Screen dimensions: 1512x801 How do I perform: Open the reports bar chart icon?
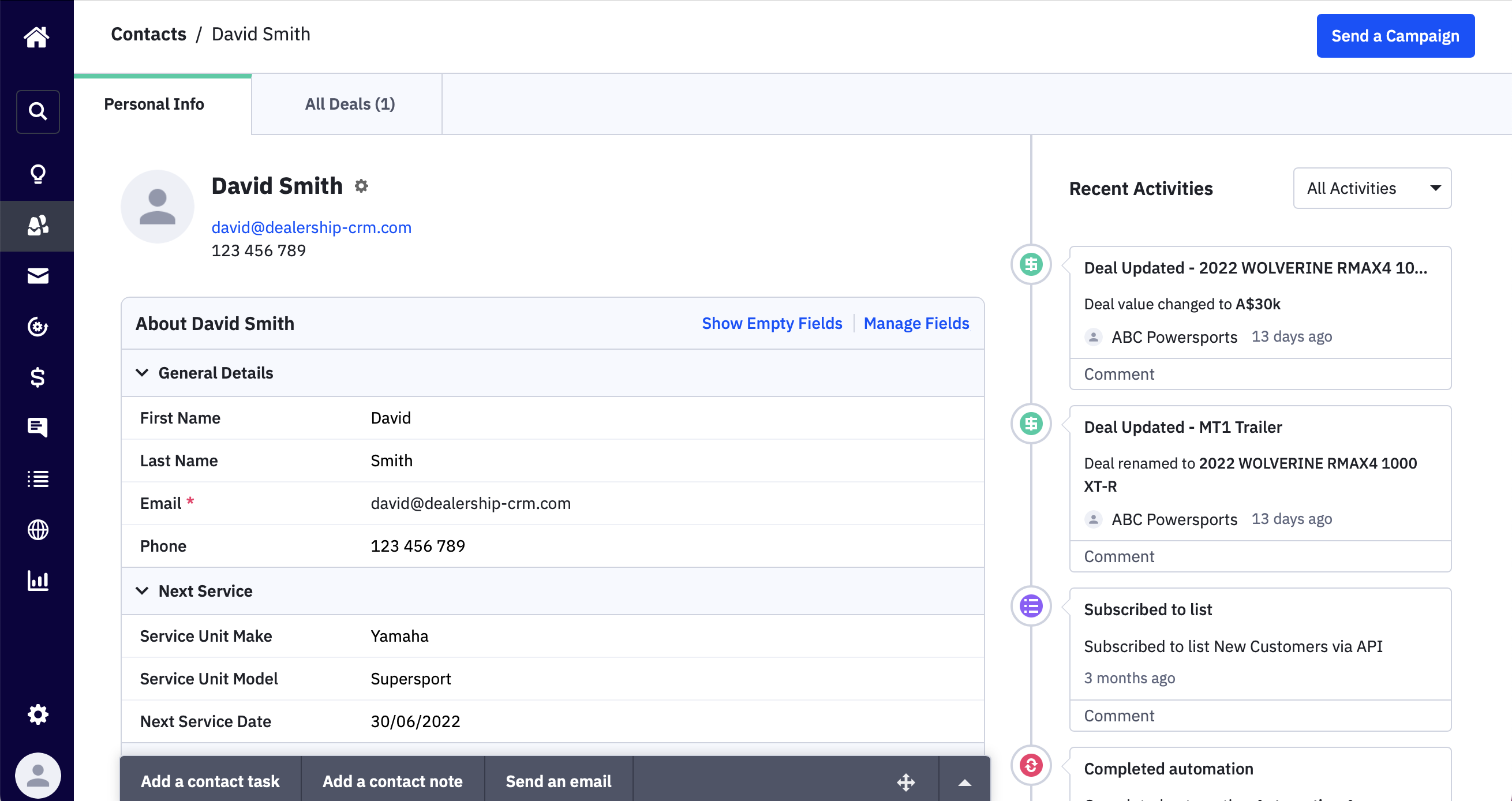(x=38, y=581)
